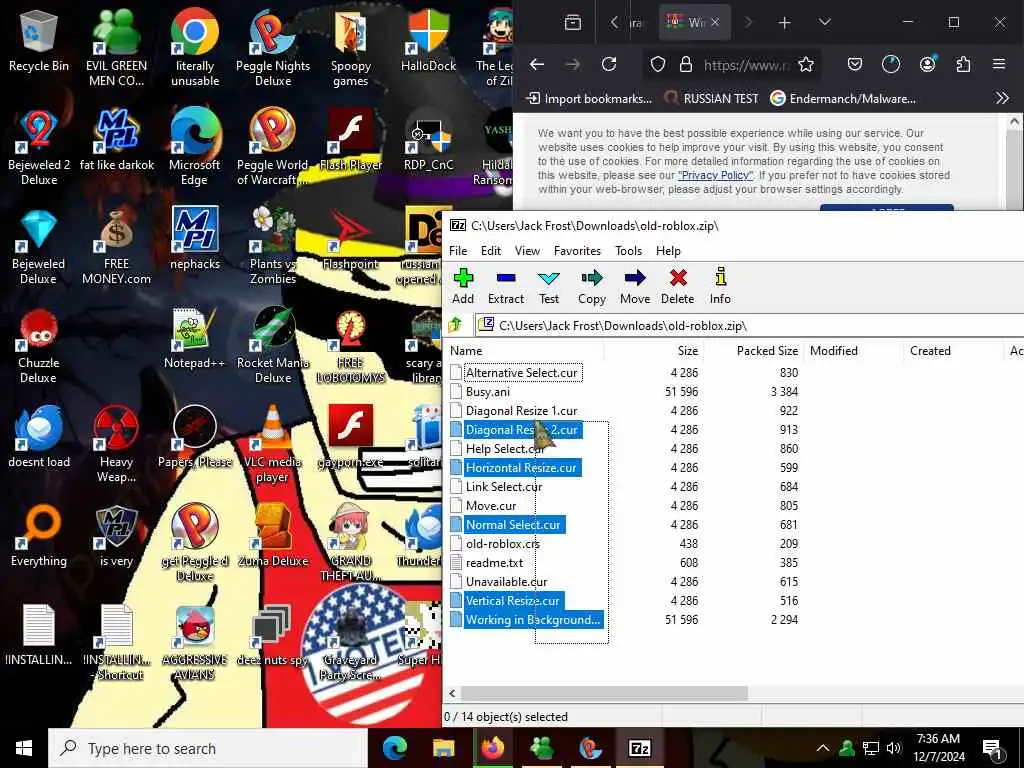1024x768 pixels.
Task: Show hidden system tray icons
Action: pos(823,748)
